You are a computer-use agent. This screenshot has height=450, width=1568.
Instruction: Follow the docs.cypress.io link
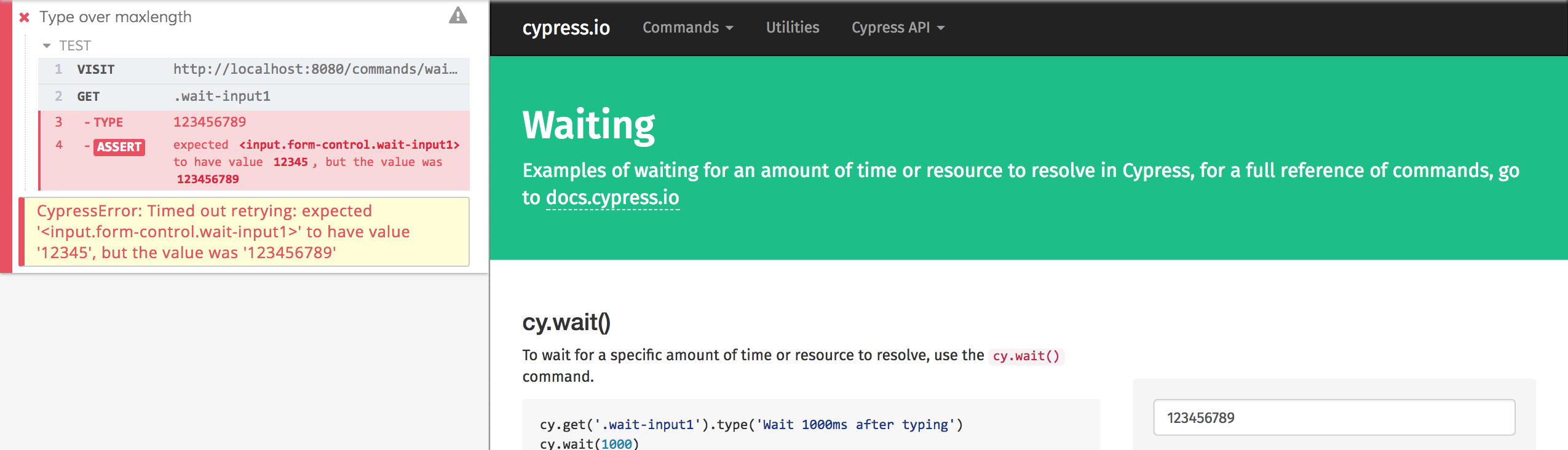(x=612, y=197)
